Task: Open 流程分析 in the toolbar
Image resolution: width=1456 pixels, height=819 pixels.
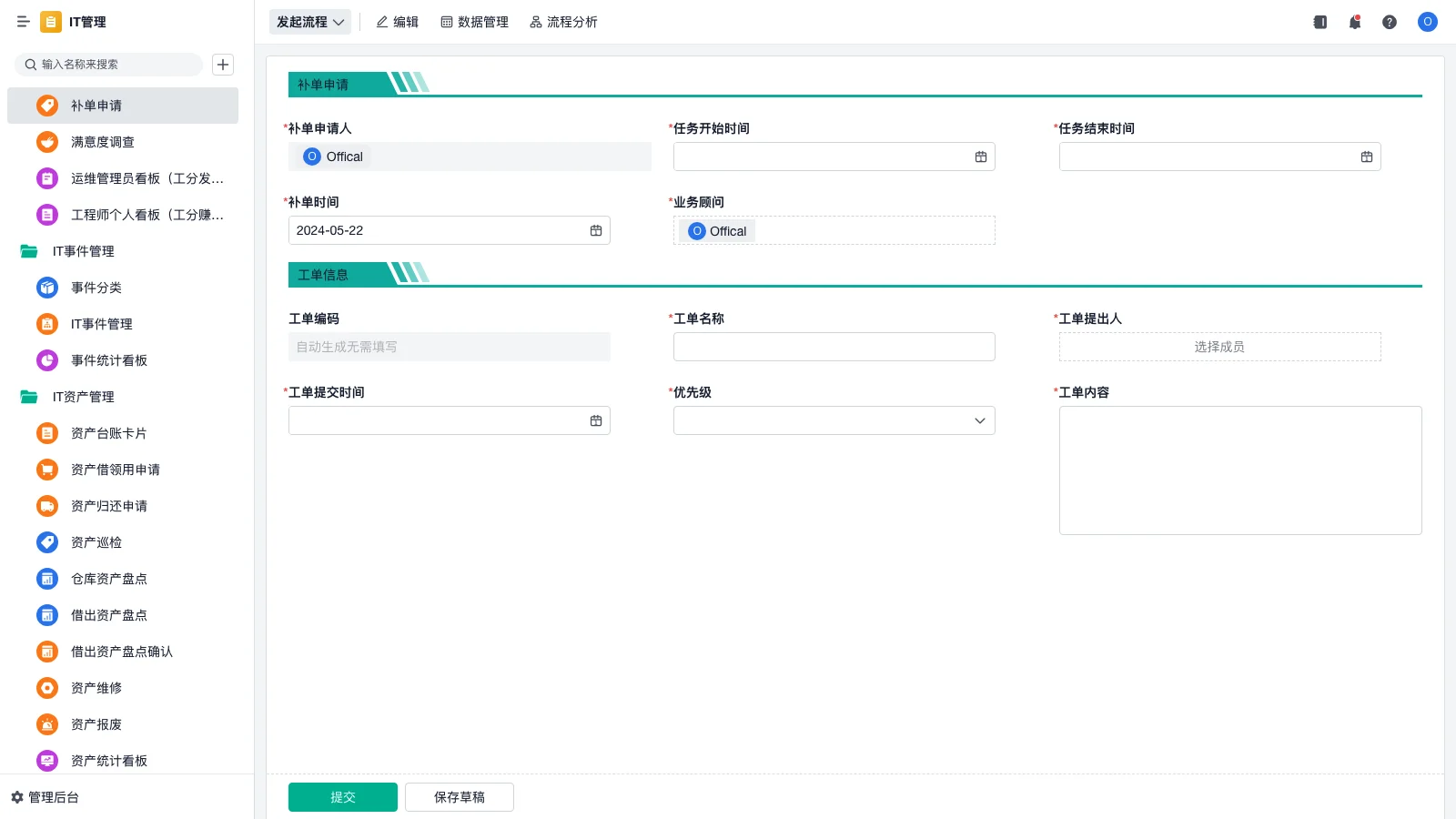Action: pos(563,22)
